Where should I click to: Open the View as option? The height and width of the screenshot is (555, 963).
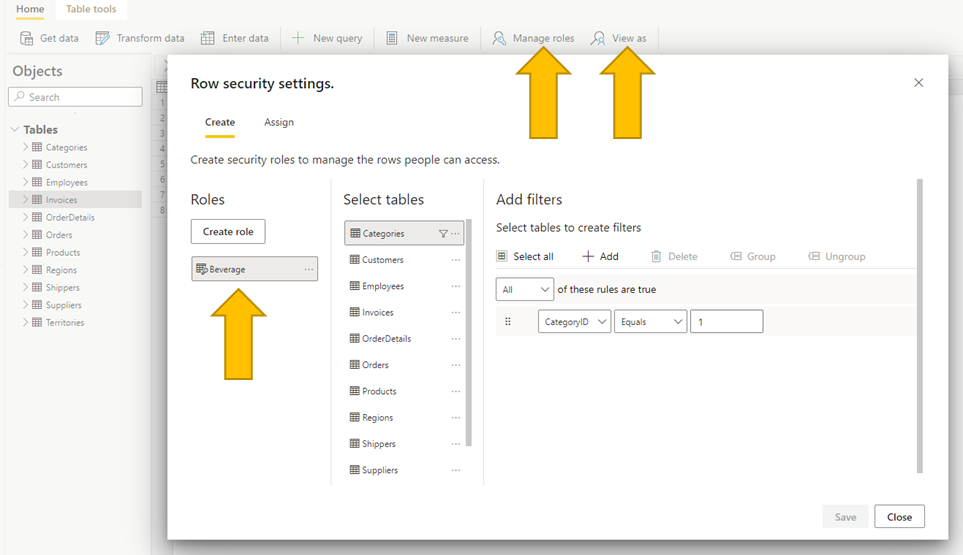point(618,38)
